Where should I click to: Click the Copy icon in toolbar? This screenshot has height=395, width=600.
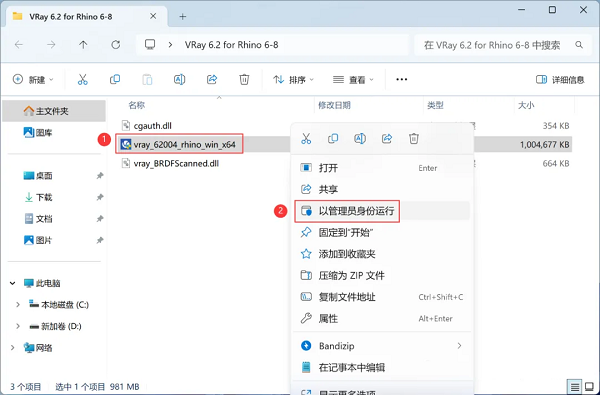coord(115,79)
